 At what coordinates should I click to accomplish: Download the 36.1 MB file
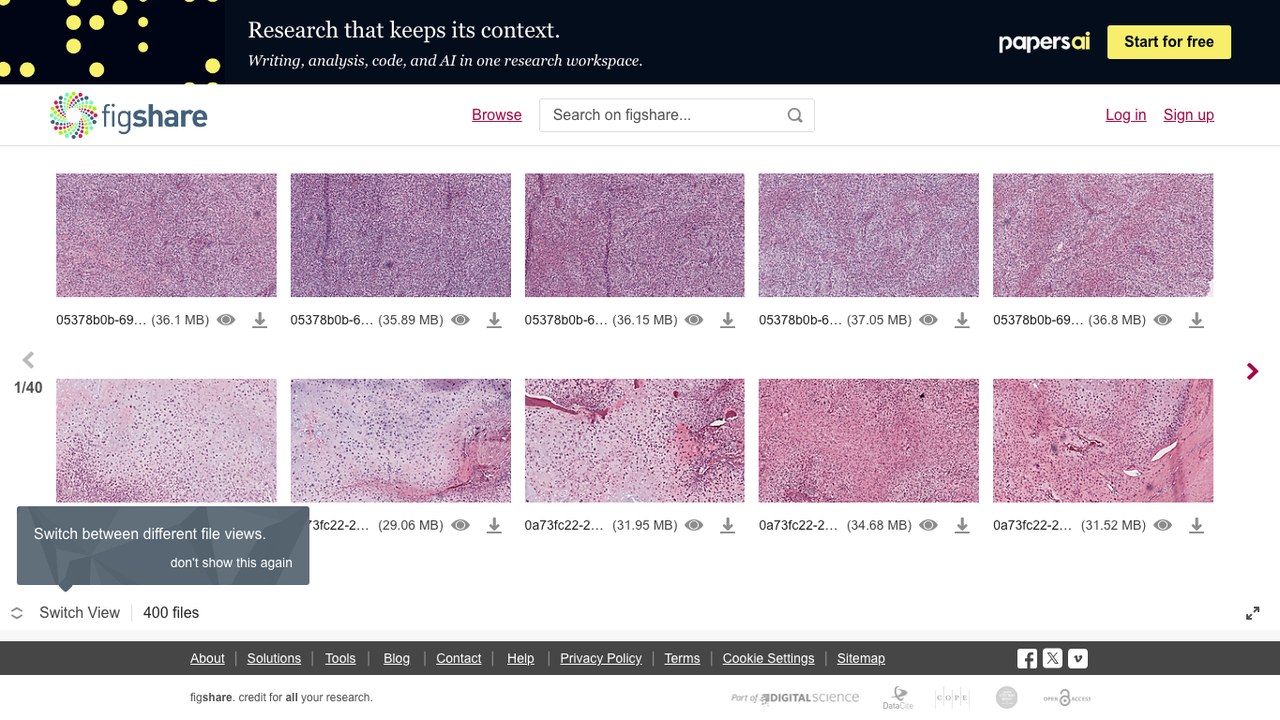click(x=260, y=320)
